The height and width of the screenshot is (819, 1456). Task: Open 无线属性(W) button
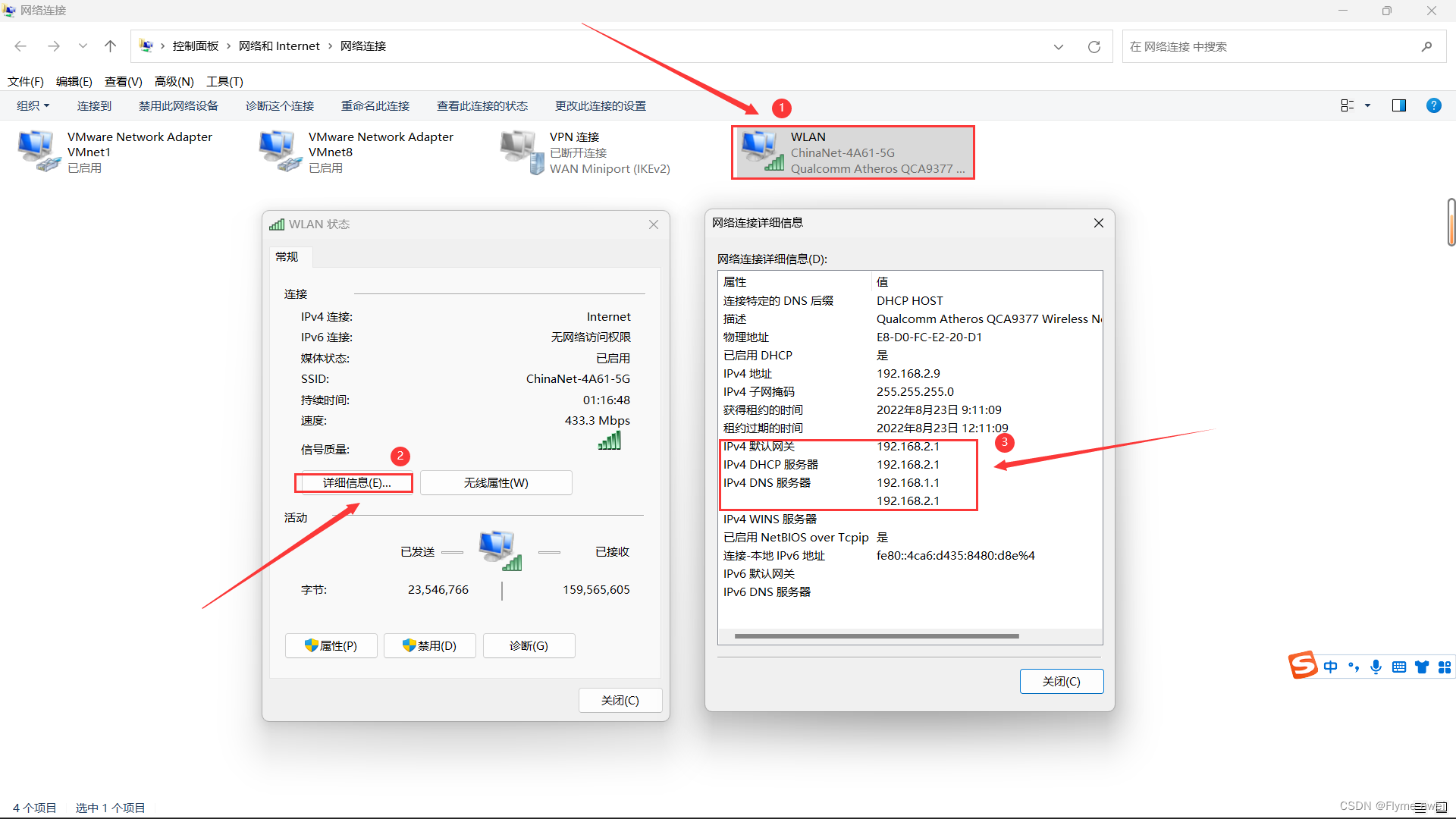pos(496,483)
